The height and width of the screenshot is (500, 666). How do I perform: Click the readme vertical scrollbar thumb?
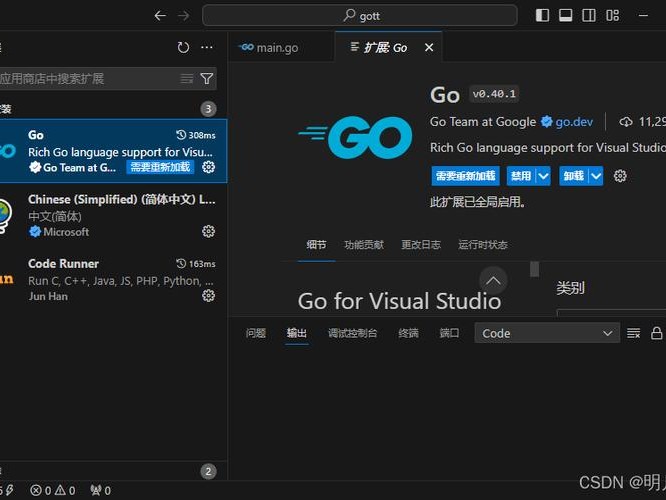point(534,269)
